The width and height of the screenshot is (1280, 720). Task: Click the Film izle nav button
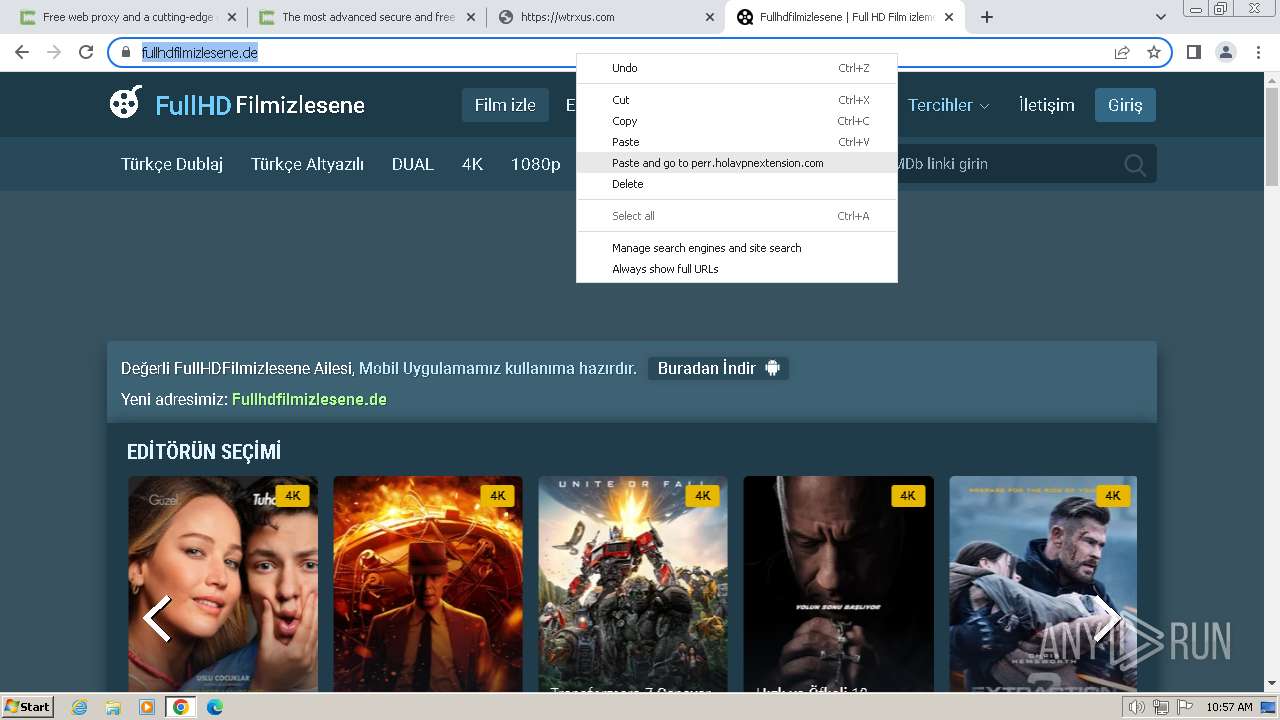coord(505,105)
